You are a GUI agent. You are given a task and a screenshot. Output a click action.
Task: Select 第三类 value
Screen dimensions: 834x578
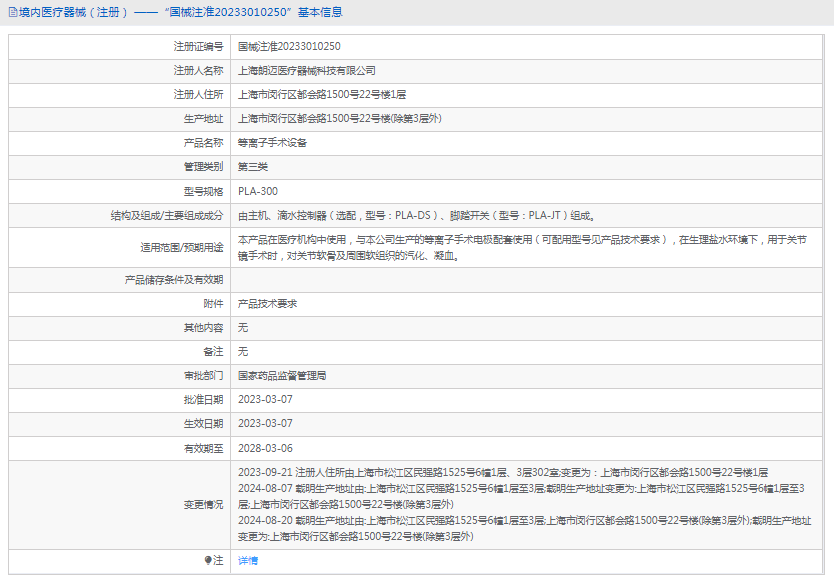click(253, 167)
